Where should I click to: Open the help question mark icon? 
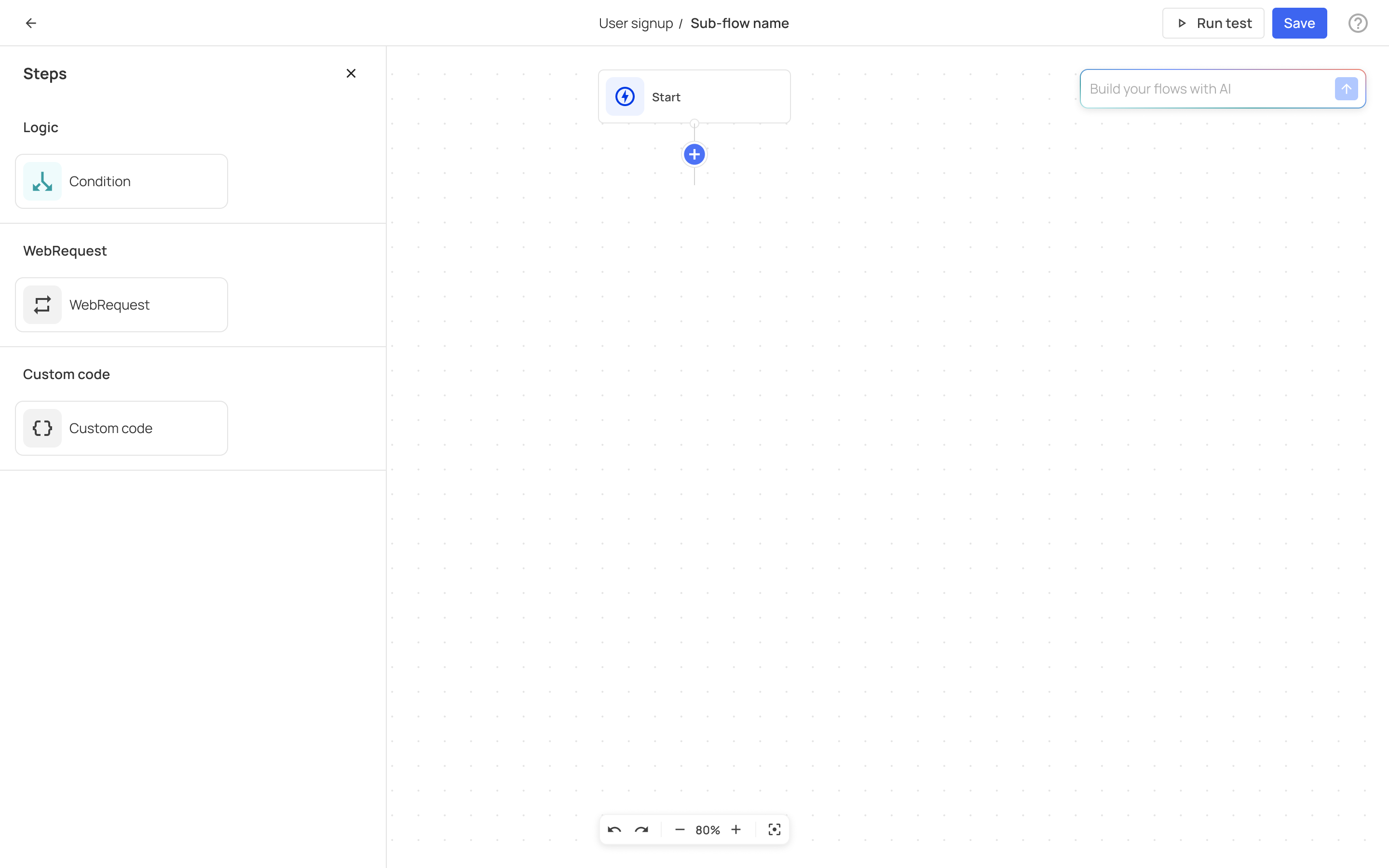1358,23
